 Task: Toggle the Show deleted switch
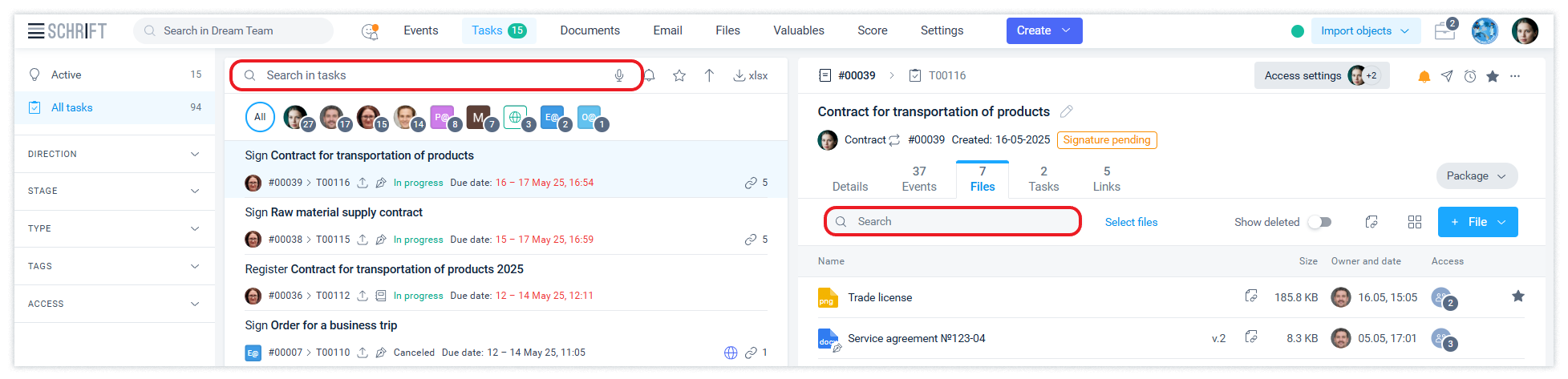pos(1319,222)
